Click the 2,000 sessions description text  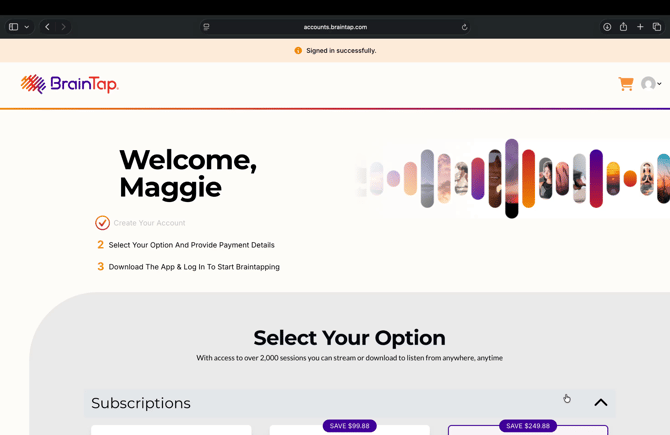(x=349, y=358)
